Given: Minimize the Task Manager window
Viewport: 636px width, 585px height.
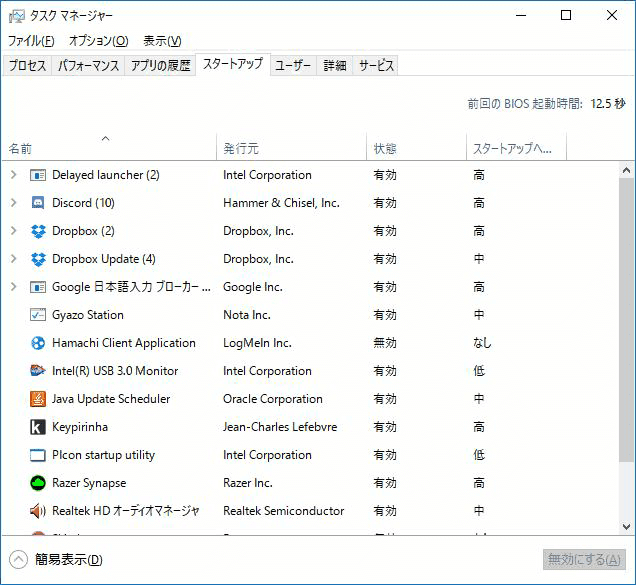Looking at the screenshot, I should 521,15.
